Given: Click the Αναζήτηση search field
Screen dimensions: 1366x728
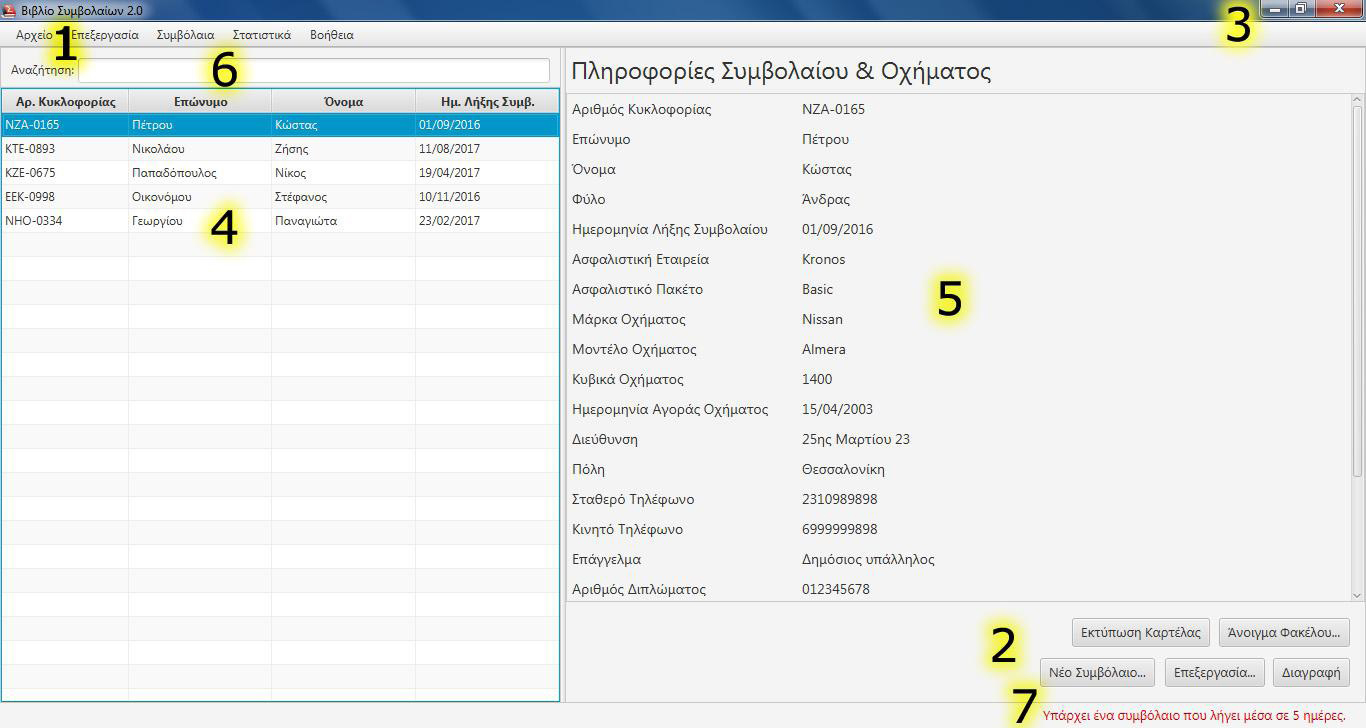Looking at the screenshot, I should (x=314, y=71).
